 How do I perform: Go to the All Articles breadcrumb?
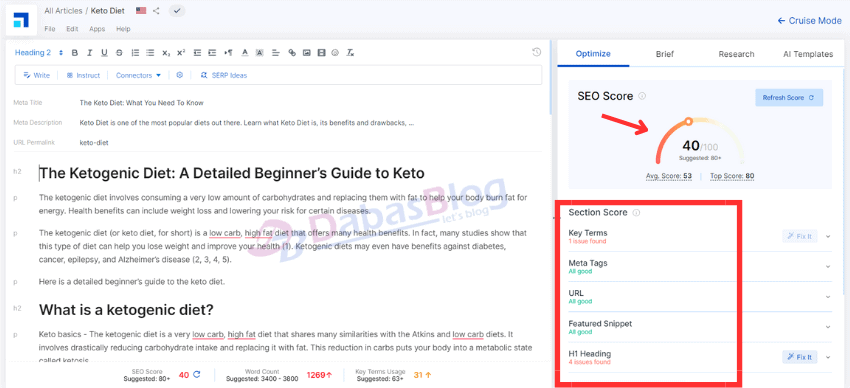tap(63, 11)
